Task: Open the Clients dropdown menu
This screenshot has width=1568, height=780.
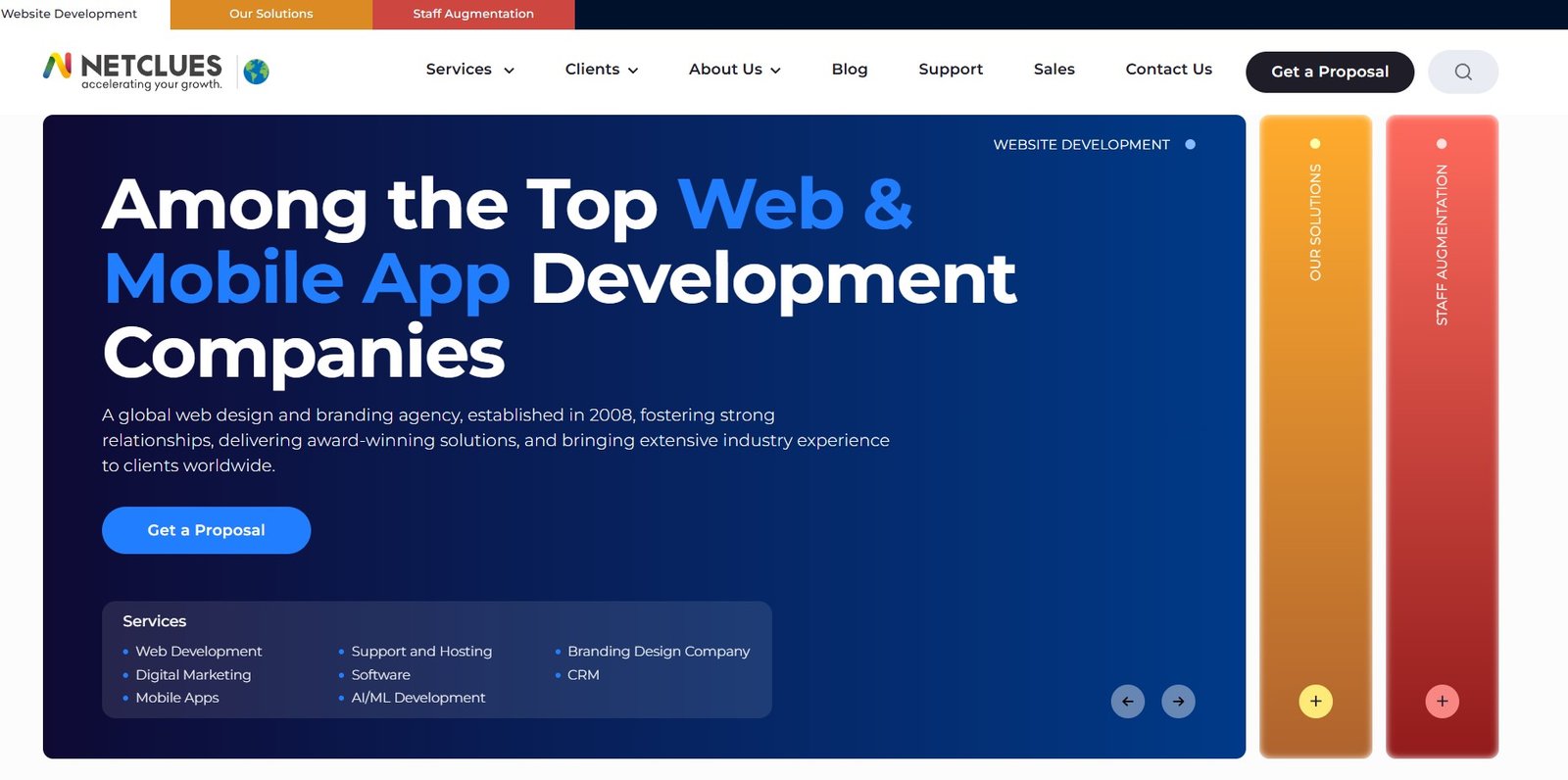Action: [x=602, y=70]
